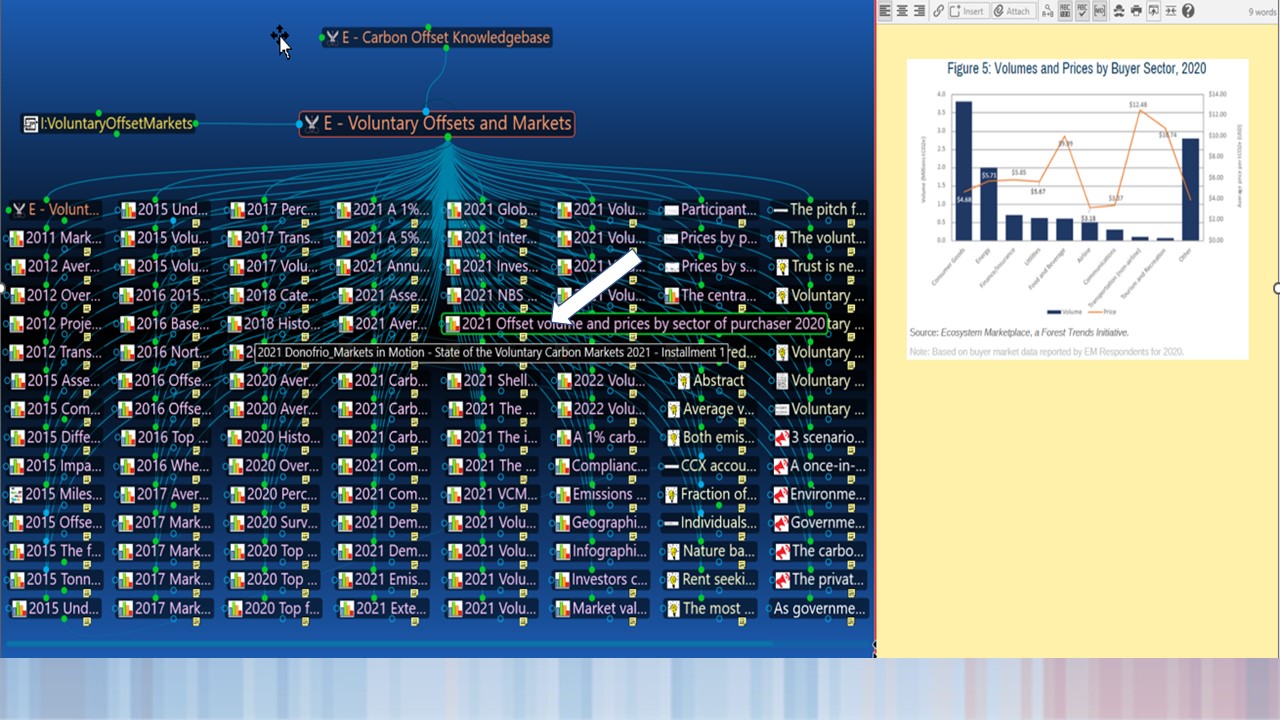Select the Nature ba... thought

(710, 551)
